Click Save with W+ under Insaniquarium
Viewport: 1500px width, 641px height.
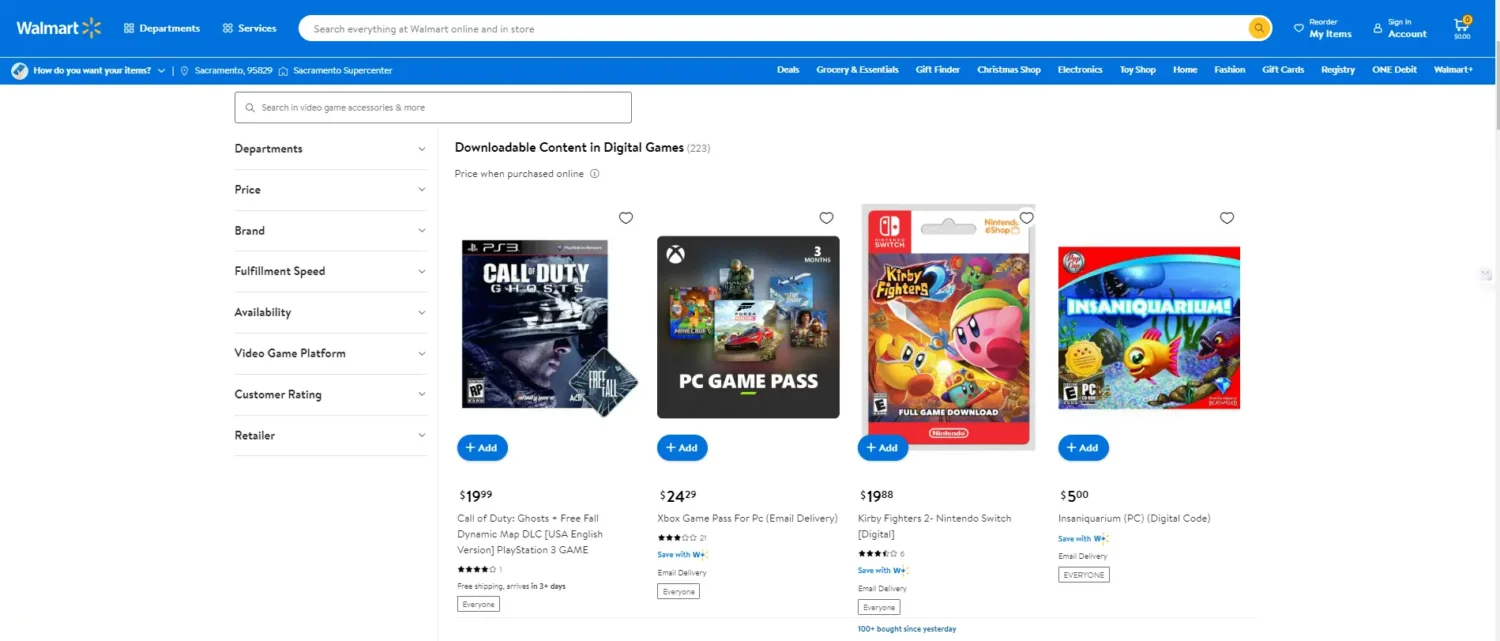(1083, 539)
